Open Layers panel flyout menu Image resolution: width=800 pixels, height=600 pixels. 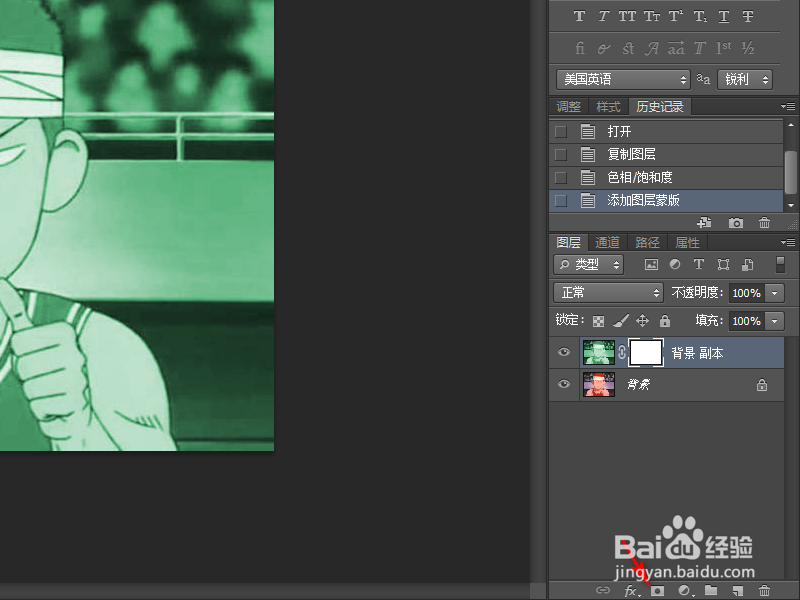(x=788, y=242)
